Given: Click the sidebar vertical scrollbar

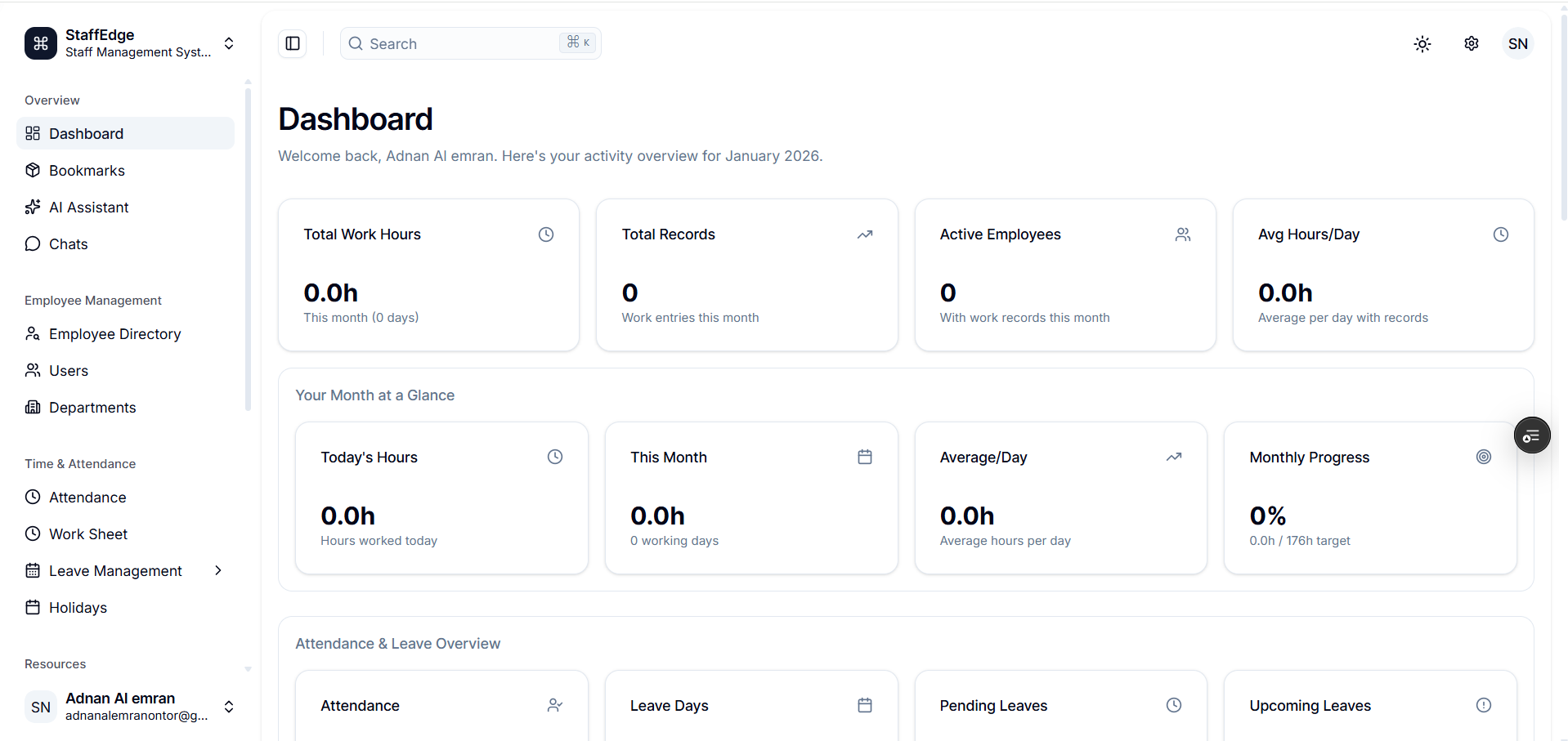Looking at the screenshot, I should click(x=248, y=249).
